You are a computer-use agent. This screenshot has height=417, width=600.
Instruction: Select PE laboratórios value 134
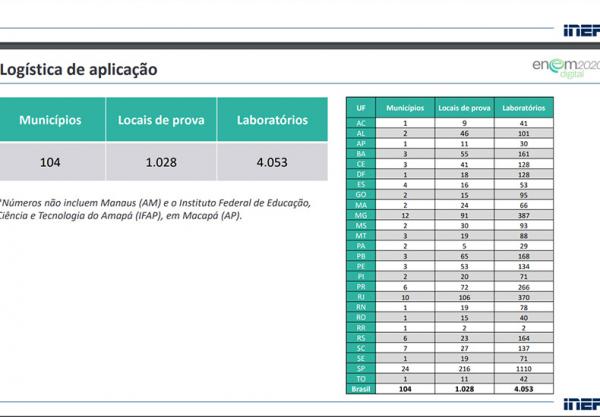[523, 266]
